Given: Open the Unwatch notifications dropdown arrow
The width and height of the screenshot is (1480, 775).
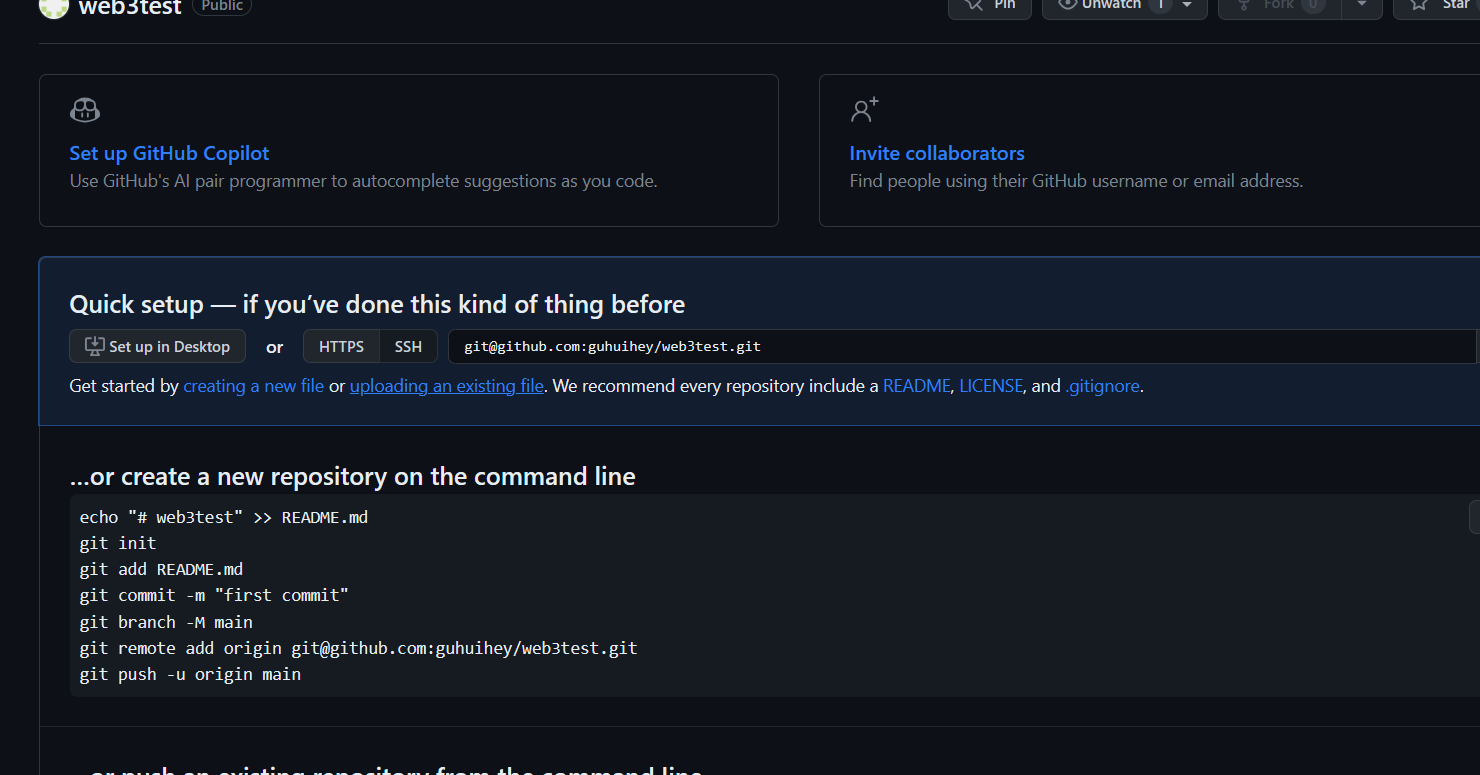Looking at the screenshot, I should tap(1187, 5).
